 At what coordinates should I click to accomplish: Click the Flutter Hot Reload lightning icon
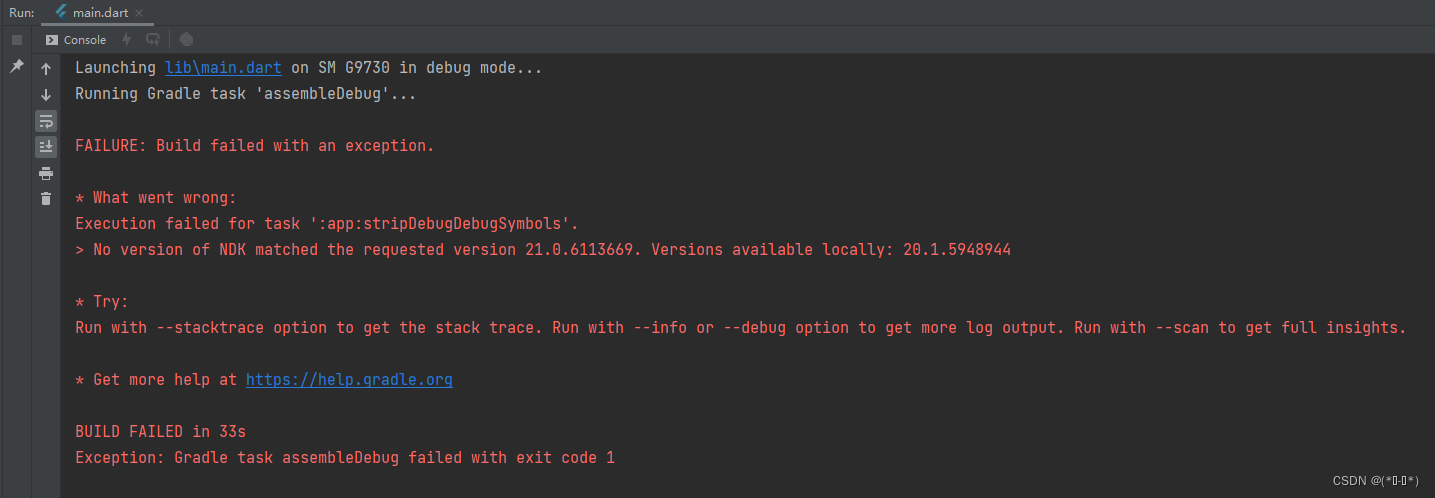point(126,40)
